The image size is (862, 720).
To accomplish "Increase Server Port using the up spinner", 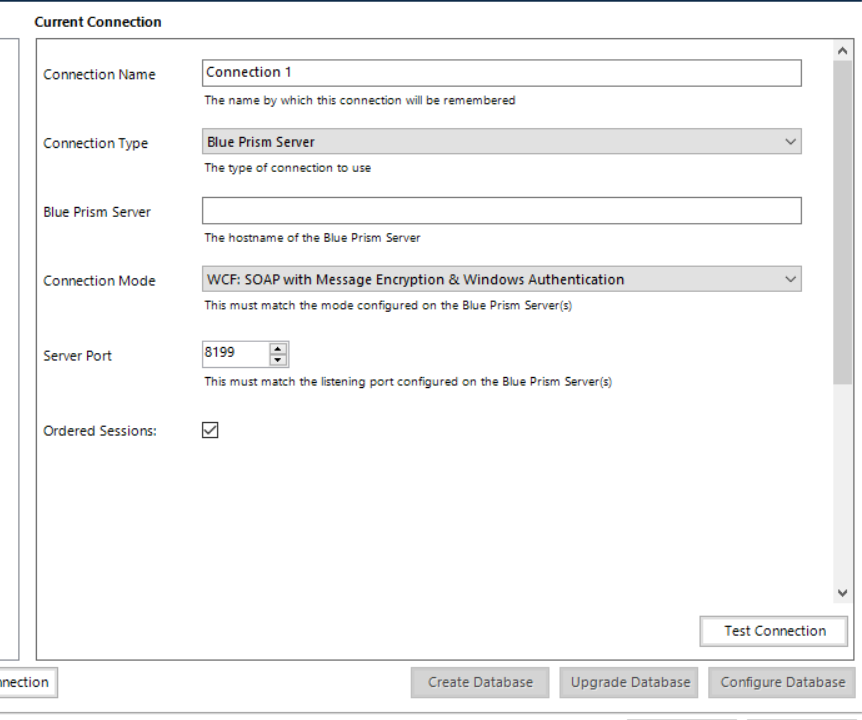I will coord(278,349).
